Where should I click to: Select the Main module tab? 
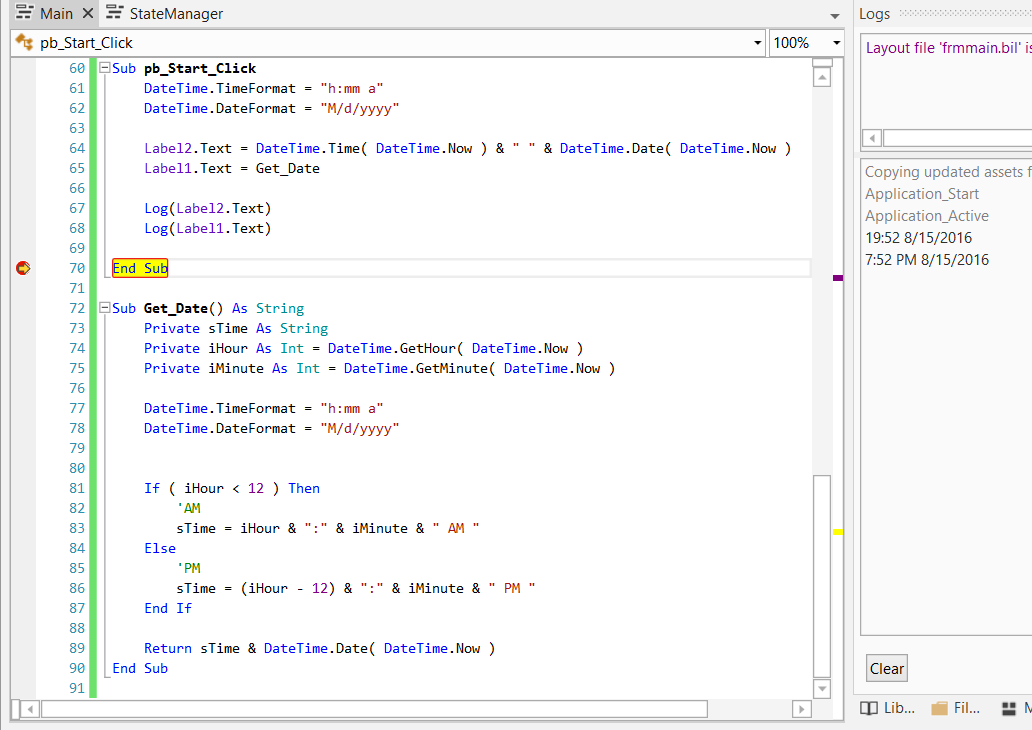(56, 14)
